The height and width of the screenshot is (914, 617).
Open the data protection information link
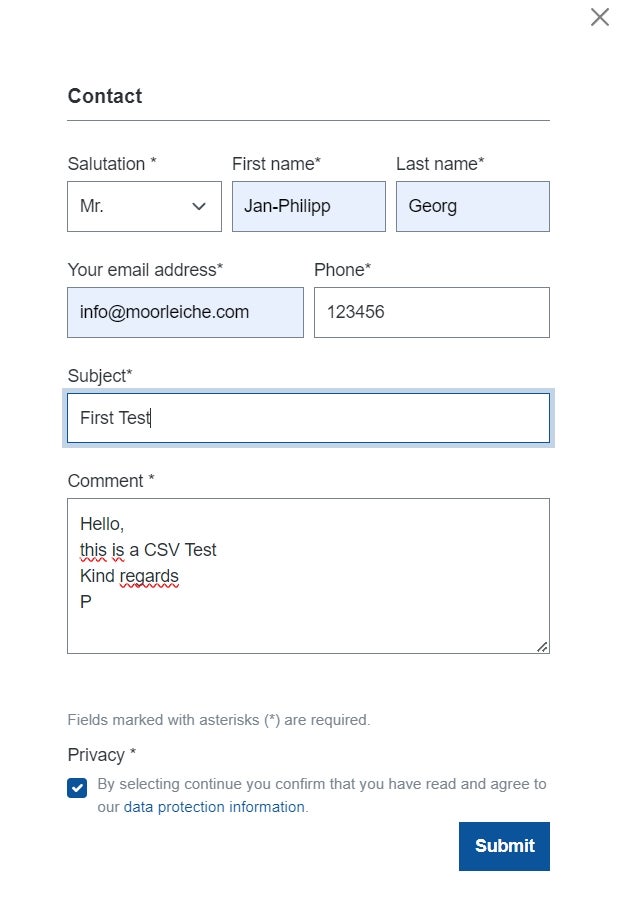214,807
